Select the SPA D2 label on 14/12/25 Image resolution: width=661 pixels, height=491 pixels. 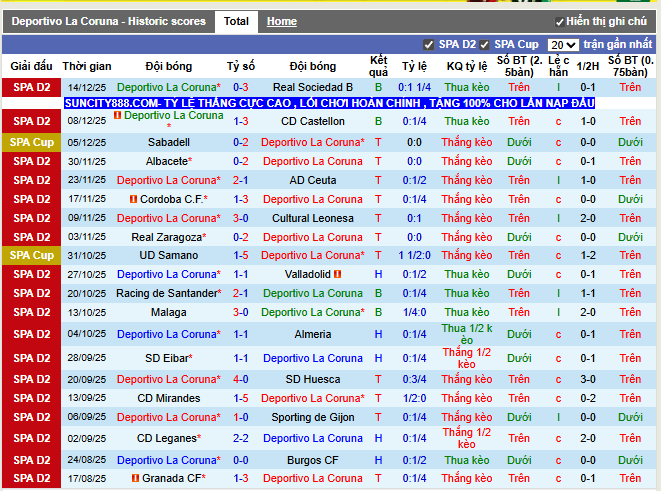coord(32,87)
